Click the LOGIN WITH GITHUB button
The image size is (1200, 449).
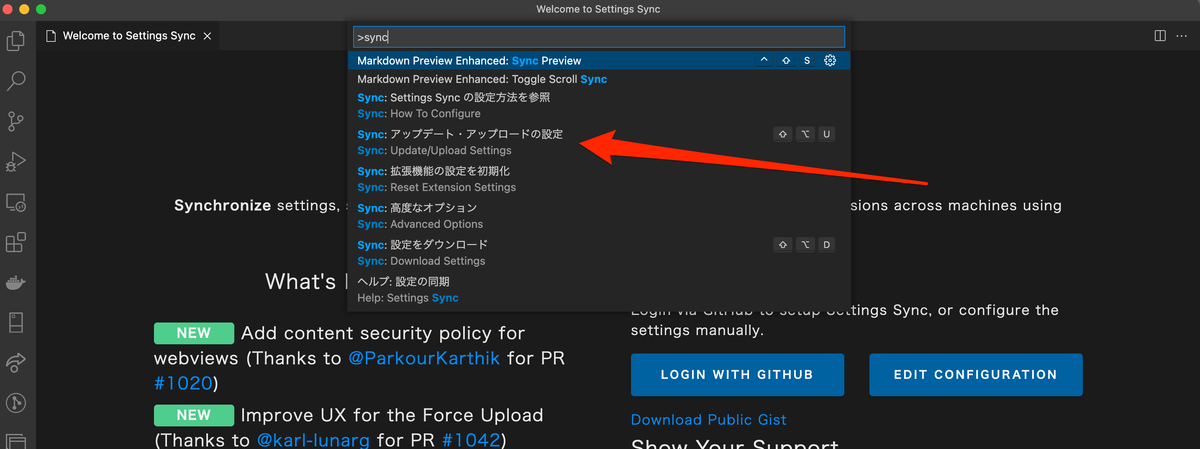(x=737, y=375)
